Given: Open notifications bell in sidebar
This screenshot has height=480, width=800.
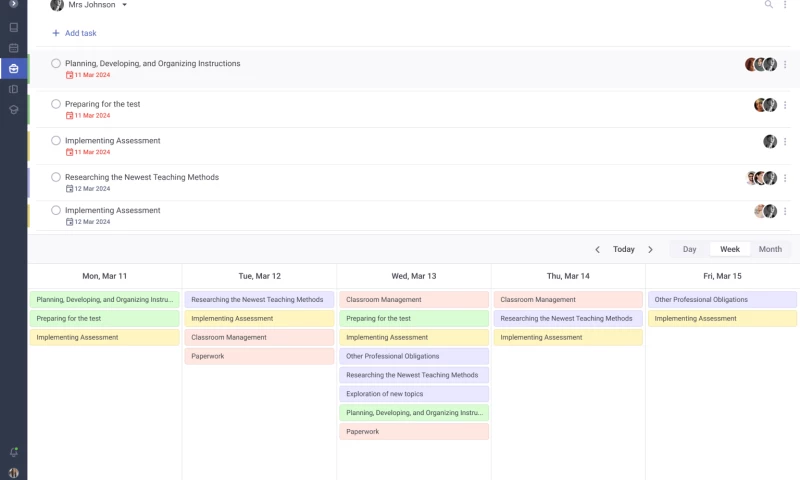Looking at the screenshot, I should coord(14,452).
